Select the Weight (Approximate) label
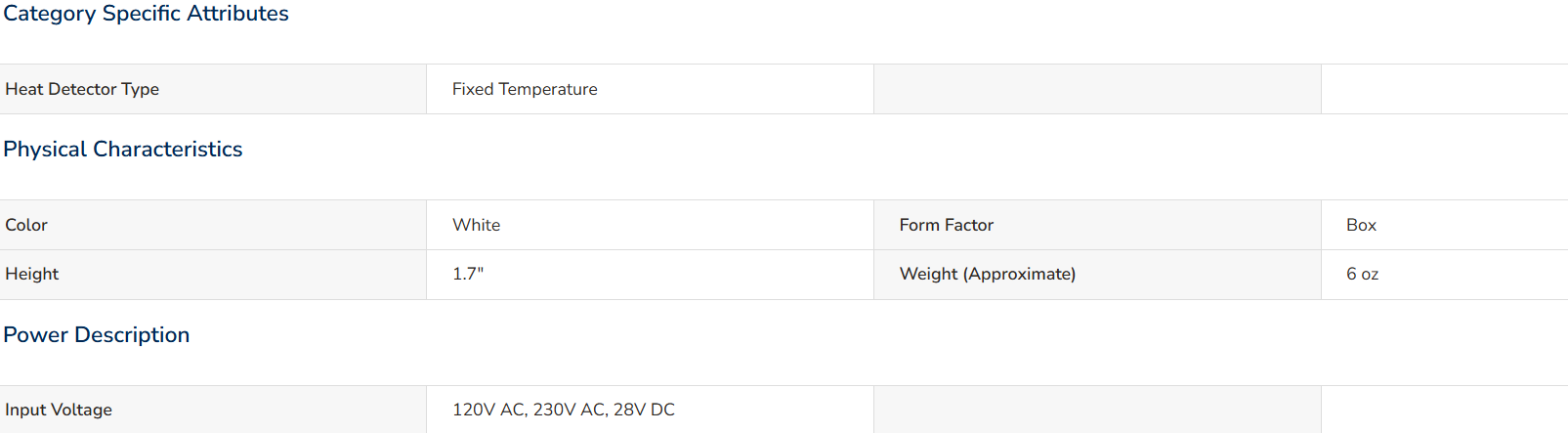Viewport: 1568px width, 433px height. (x=988, y=274)
